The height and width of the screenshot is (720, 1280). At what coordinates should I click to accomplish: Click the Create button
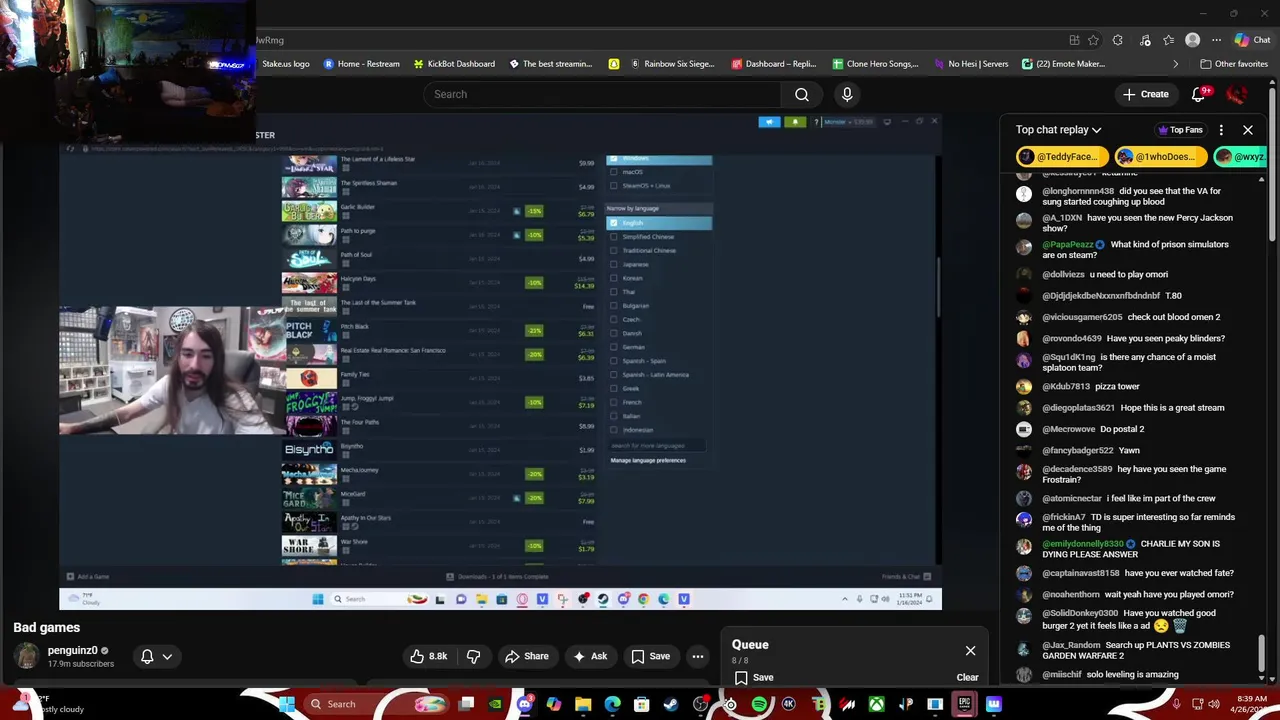[1145, 94]
